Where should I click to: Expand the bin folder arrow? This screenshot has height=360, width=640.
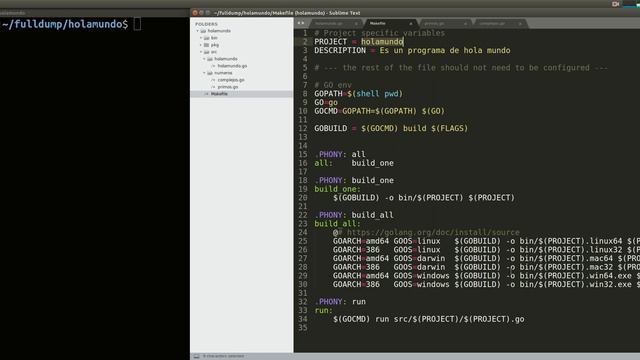201,38
